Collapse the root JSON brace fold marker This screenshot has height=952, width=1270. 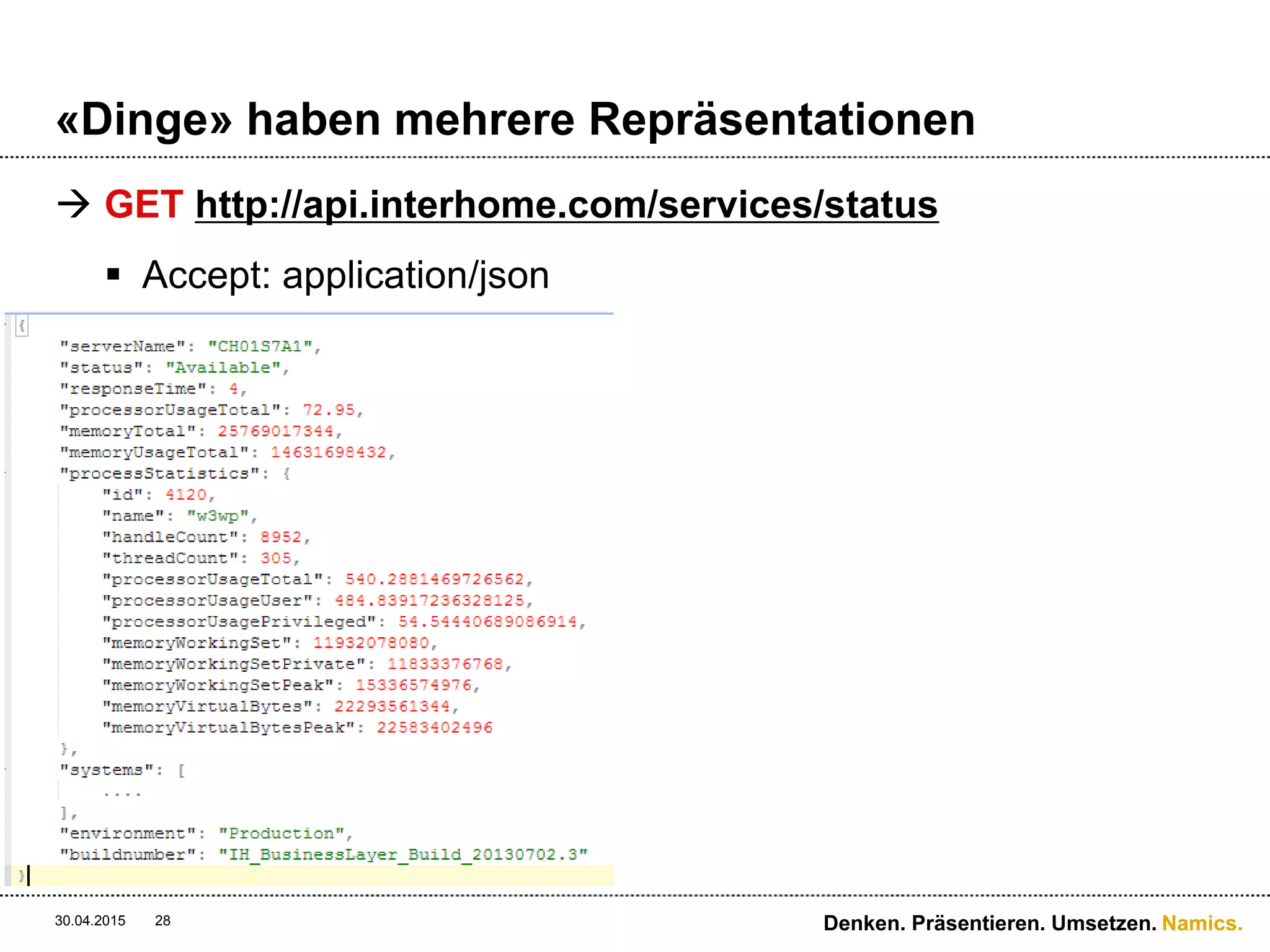[x=22, y=325]
